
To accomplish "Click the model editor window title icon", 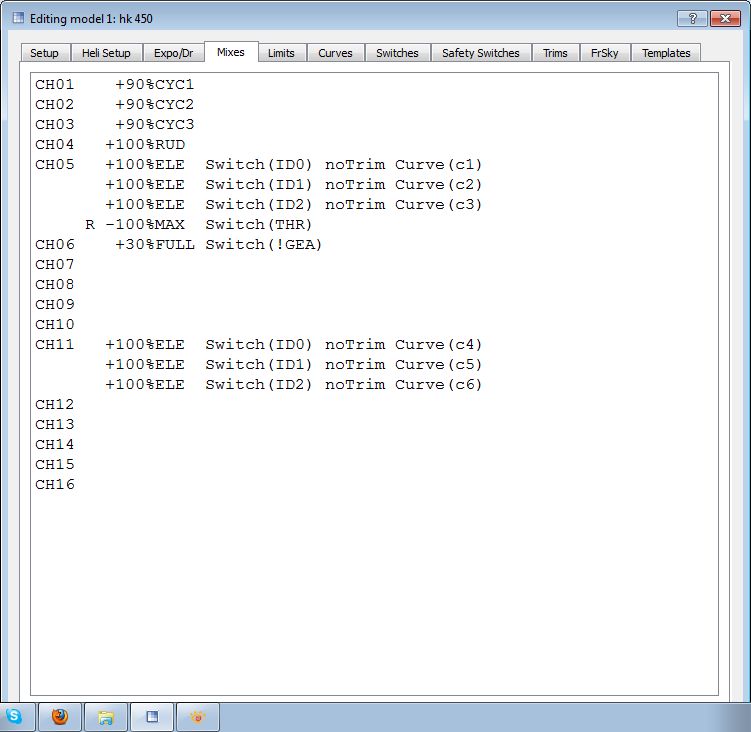I will click(17, 19).
